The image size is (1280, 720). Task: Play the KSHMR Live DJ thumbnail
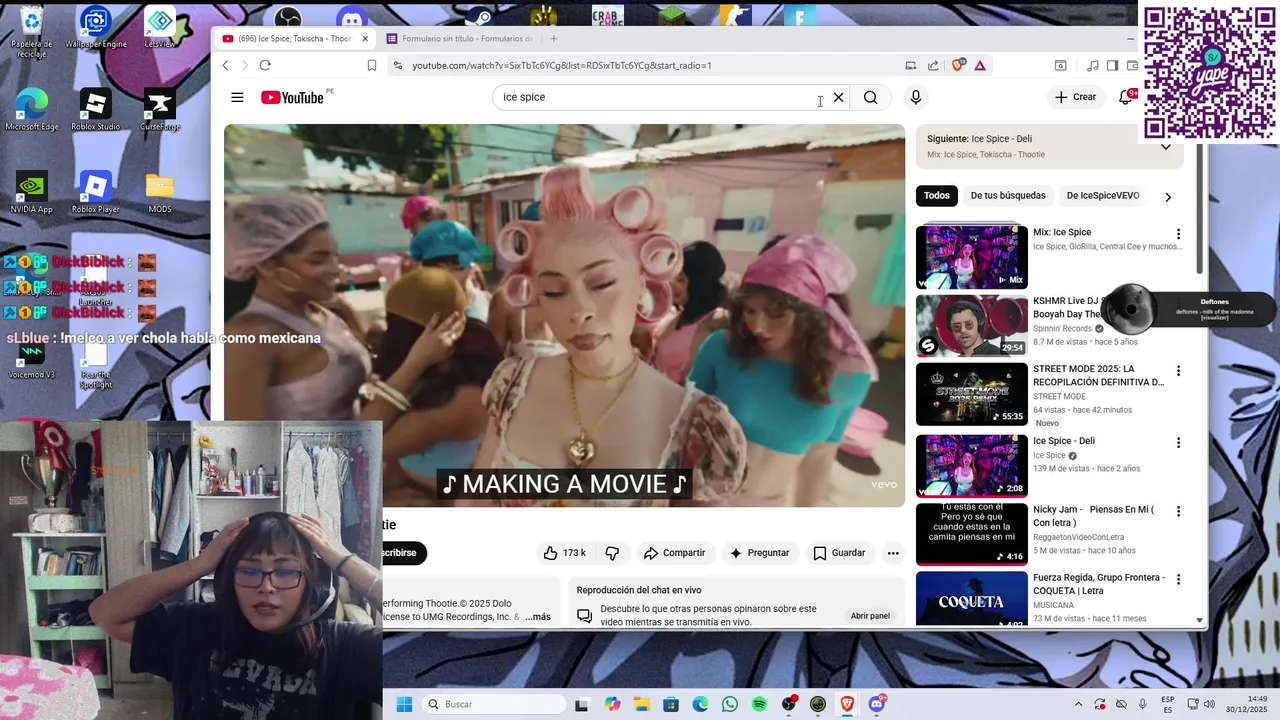click(971, 326)
